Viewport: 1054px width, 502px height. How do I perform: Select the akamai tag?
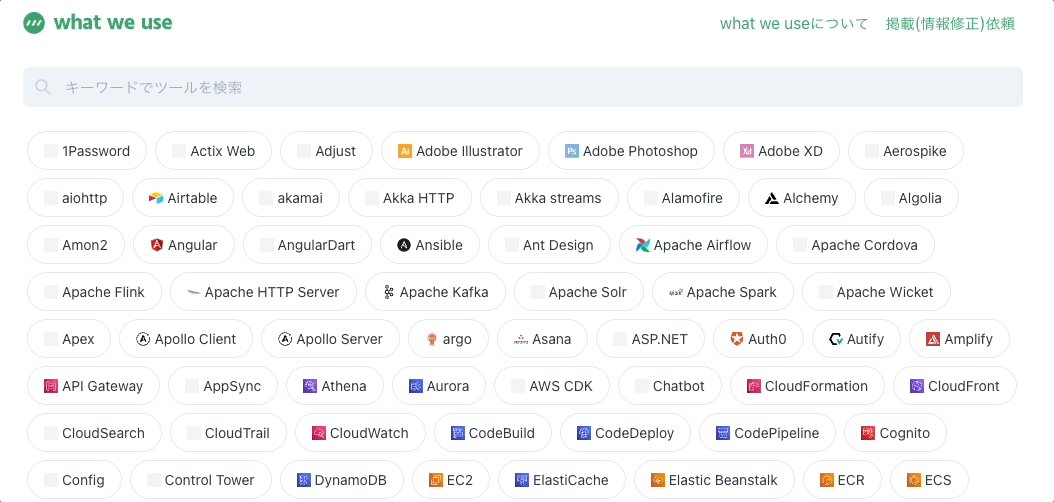click(x=291, y=198)
